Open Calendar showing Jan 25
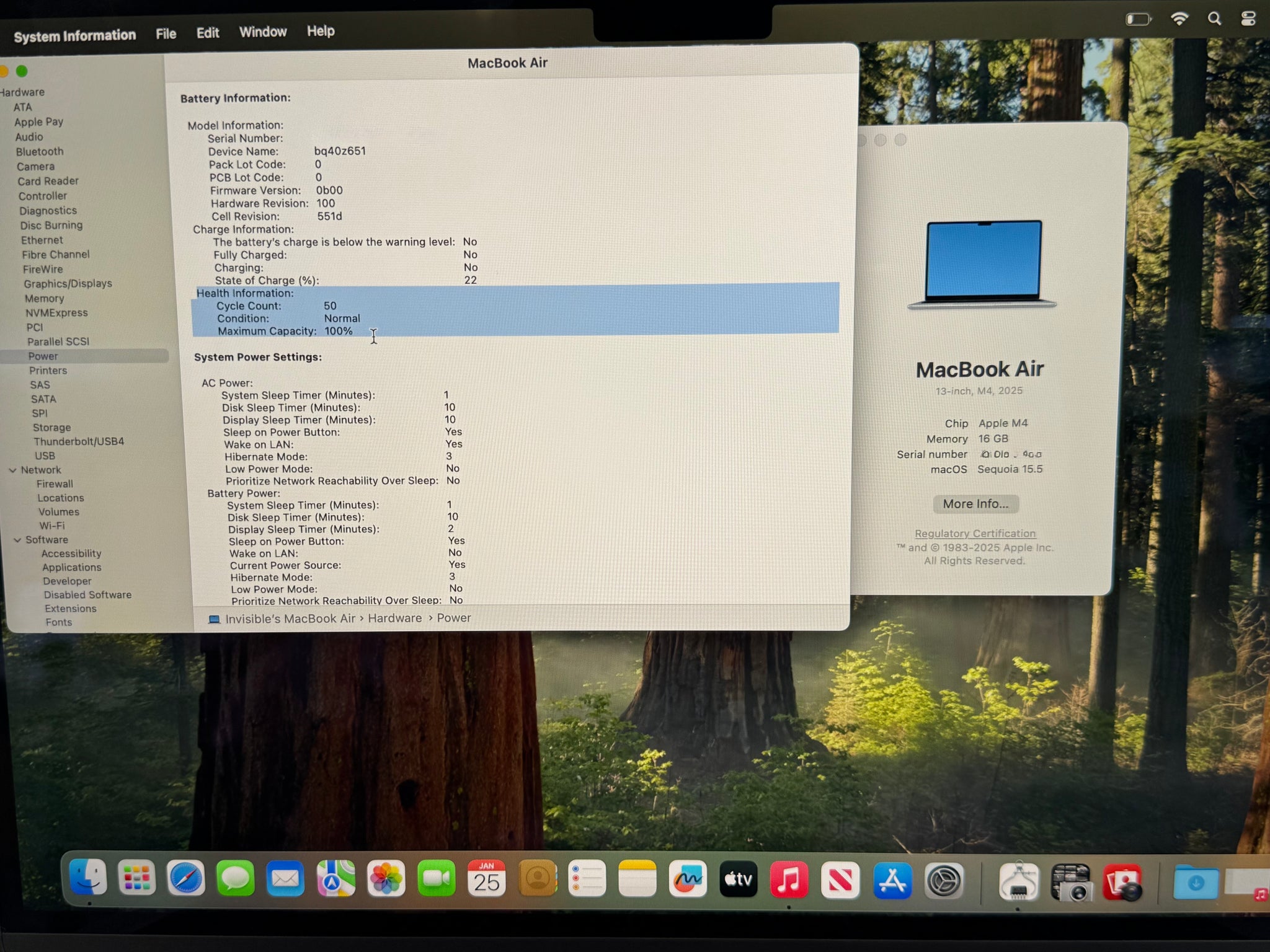Image resolution: width=1270 pixels, height=952 pixels. [486, 879]
